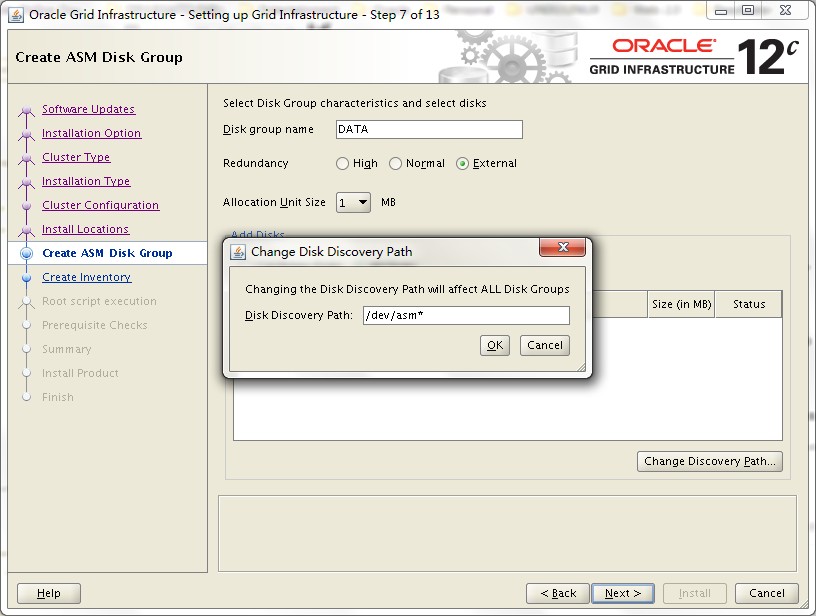This screenshot has width=816, height=616.
Task: Click the Cluster Configuration step marker icon
Action: pos(27,206)
